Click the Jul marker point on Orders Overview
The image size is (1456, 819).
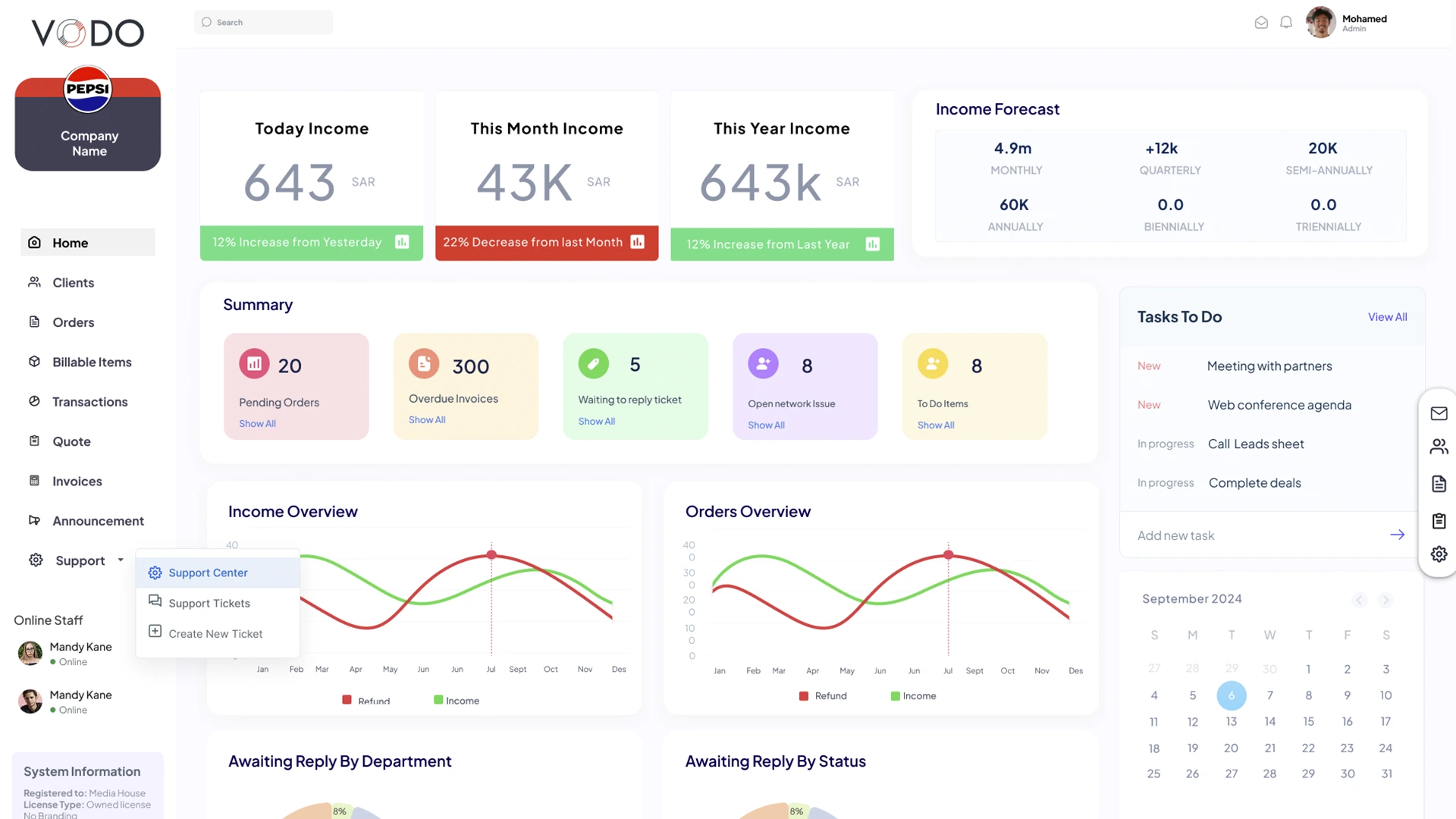[x=948, y=555]
